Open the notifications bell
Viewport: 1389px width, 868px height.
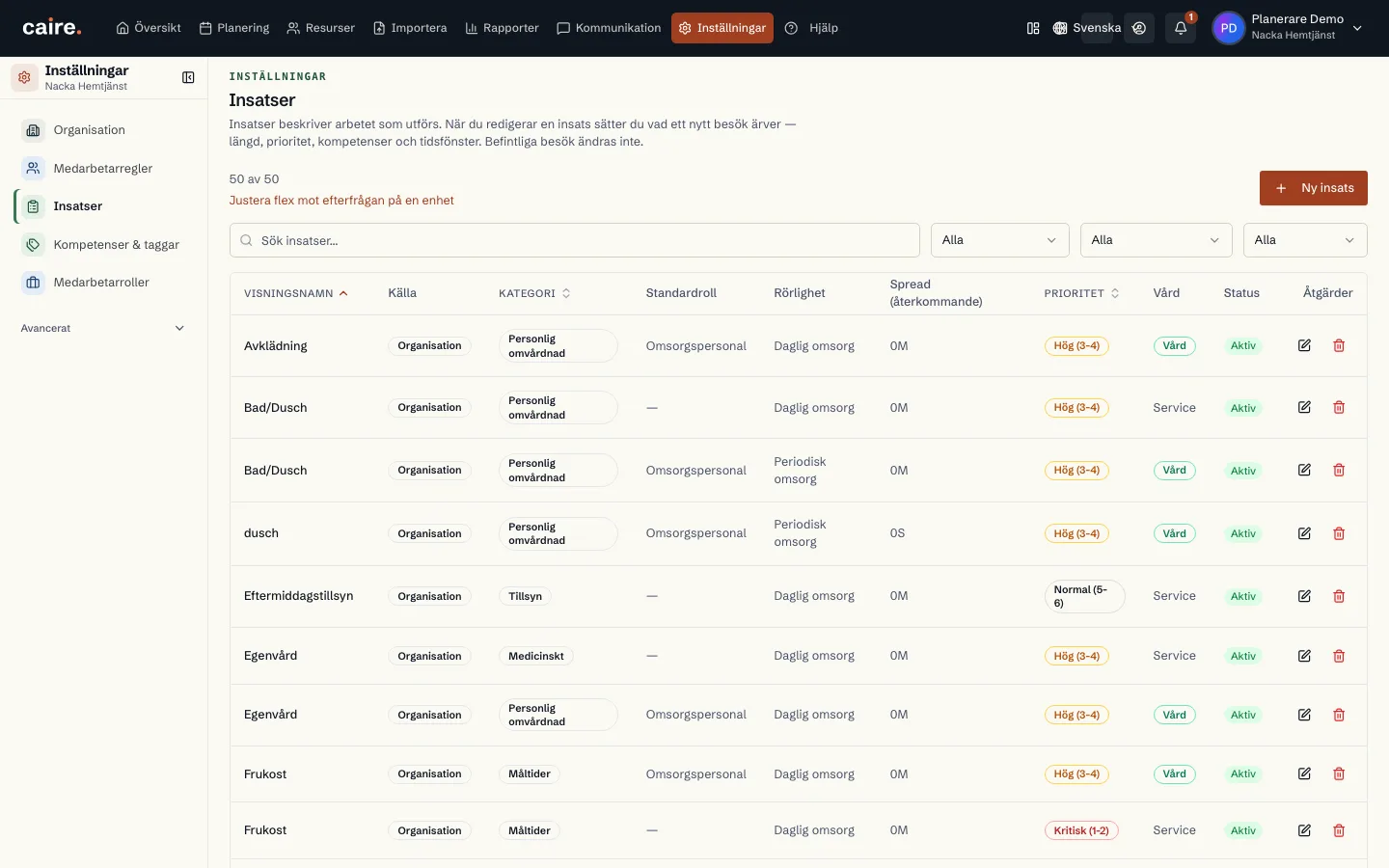click(1181, 28)
